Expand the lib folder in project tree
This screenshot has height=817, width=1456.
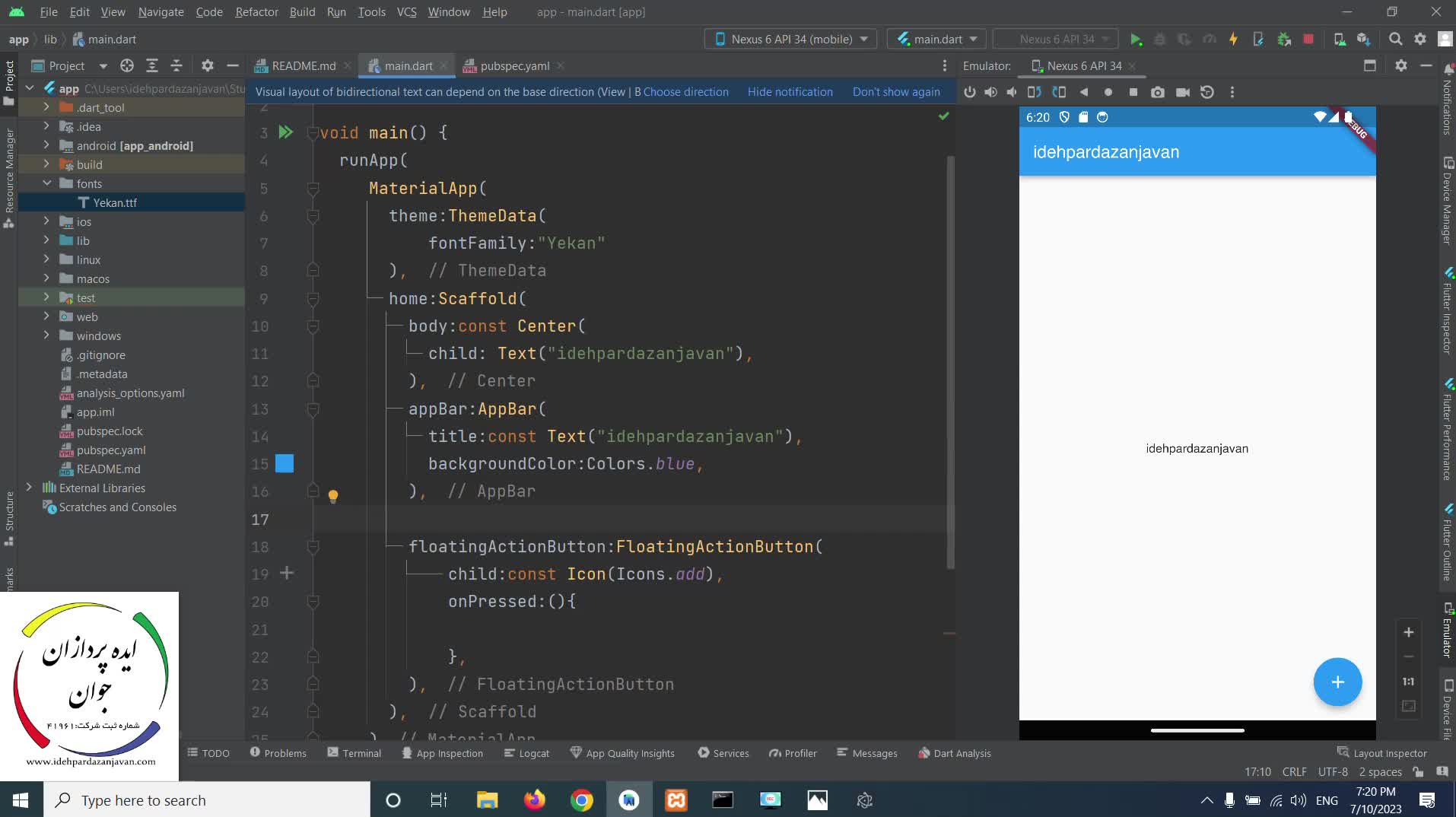[x=46, y=240]
